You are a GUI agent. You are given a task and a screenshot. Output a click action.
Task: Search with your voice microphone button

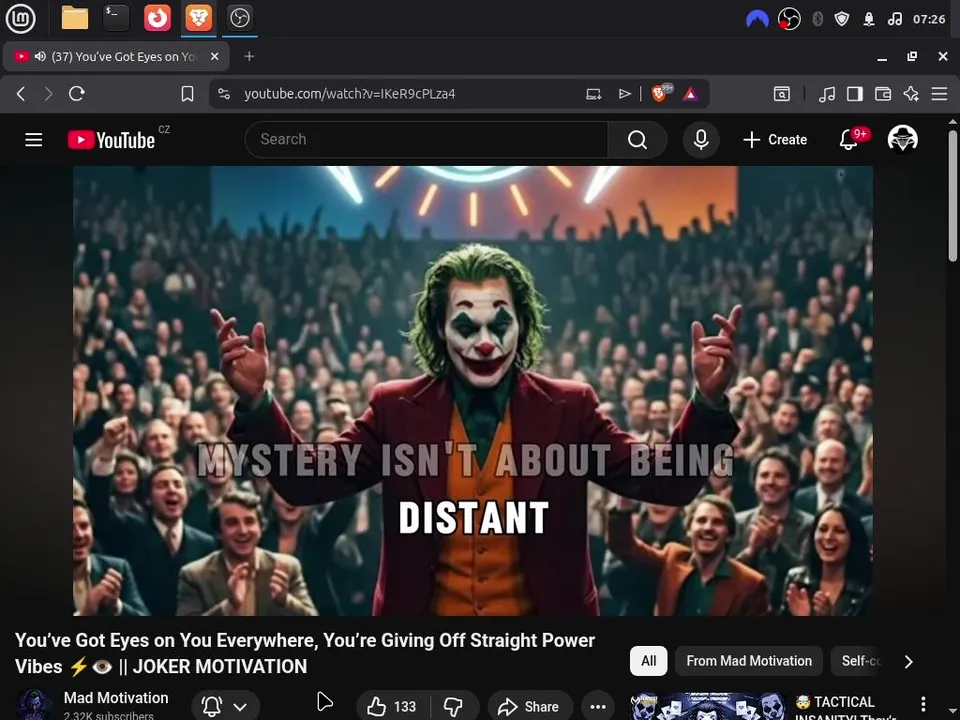pyautogui.click(x=701, y=140)
